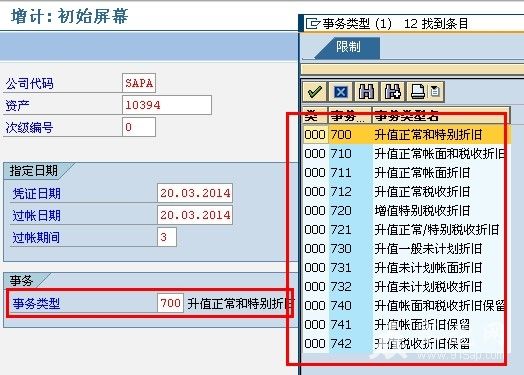Click the 资产 field containing 10394
Image resolution: width=524 pixels, height=375 pixels.
167,105
